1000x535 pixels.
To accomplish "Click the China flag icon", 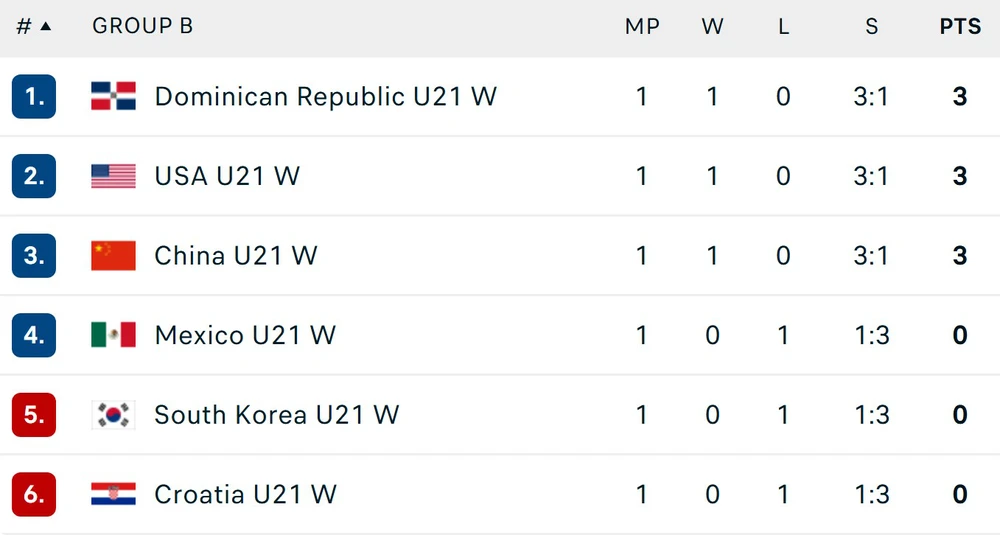I will click(x=114, y=256).
